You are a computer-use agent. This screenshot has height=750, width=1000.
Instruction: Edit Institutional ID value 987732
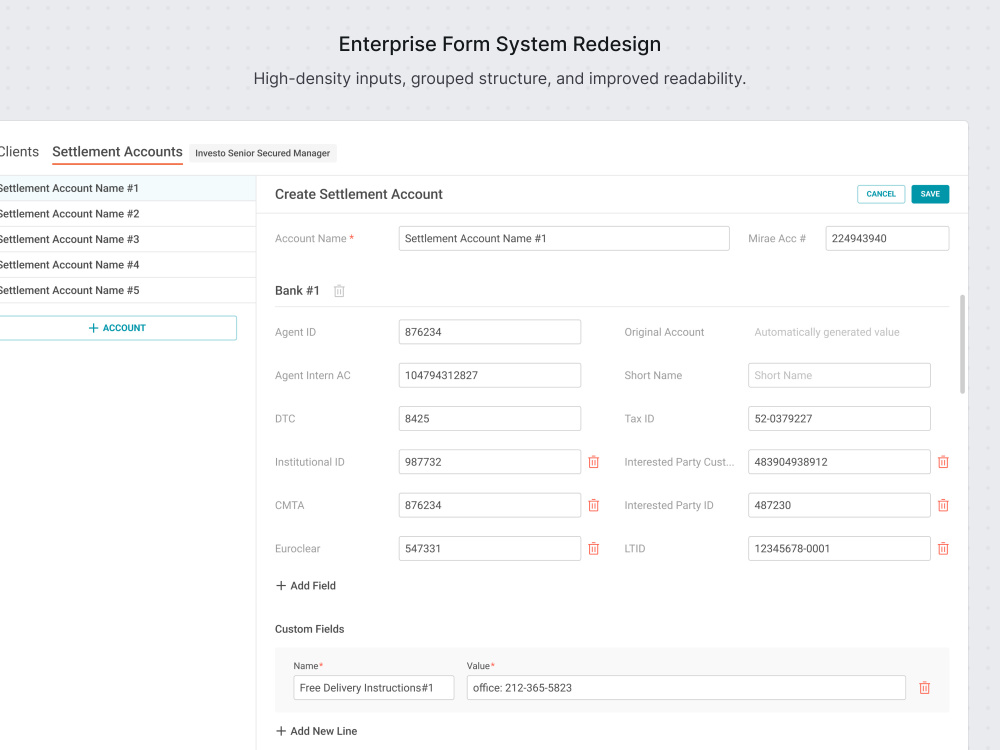click(x=490, y=462)
